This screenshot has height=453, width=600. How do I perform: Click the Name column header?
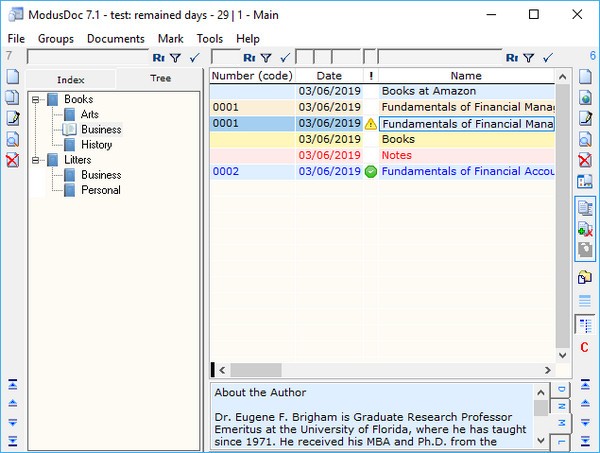pos(465,76)
